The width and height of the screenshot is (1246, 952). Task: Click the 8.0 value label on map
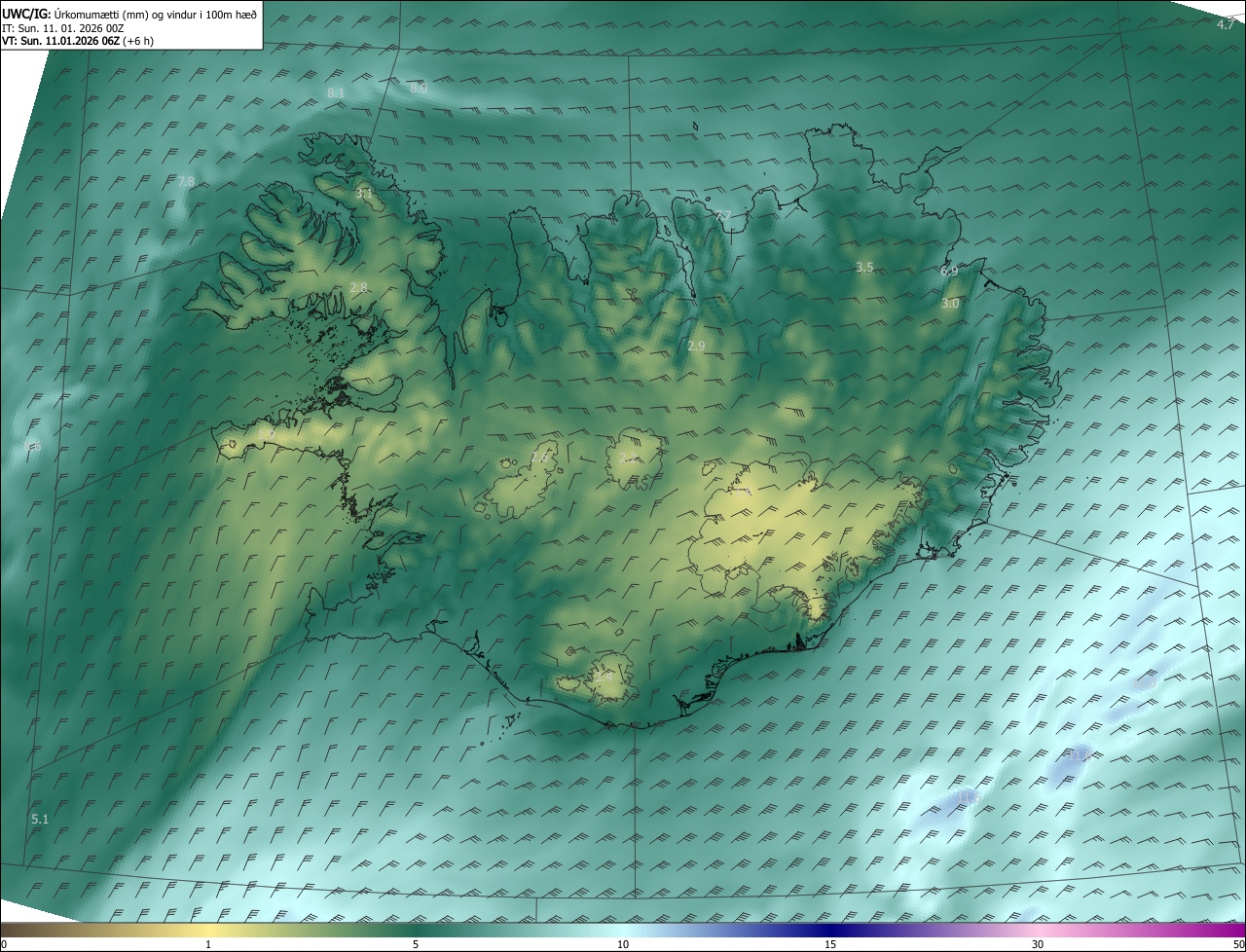(x=418, y=88)
